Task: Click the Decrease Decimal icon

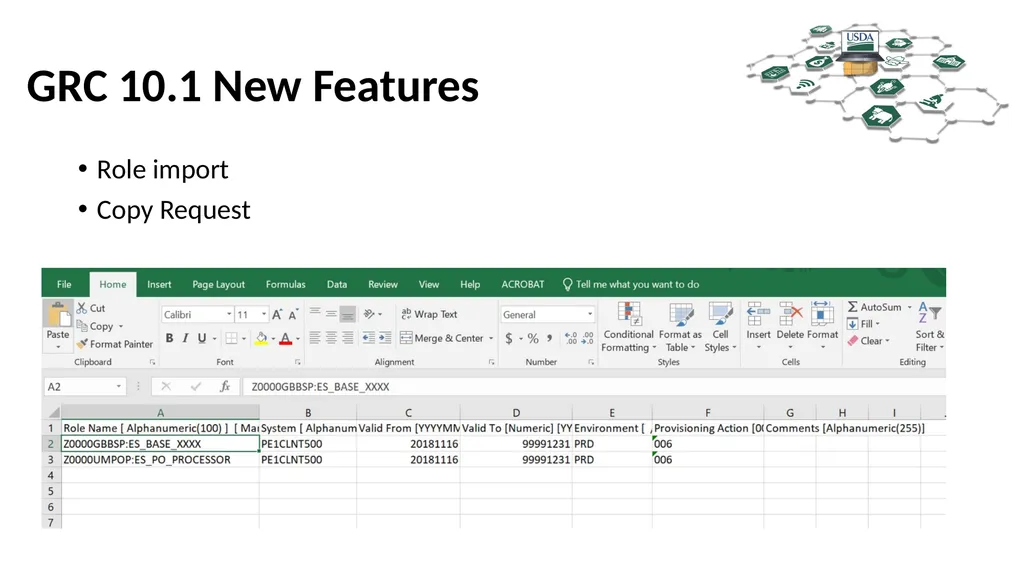Action: (x=588, y=338)
